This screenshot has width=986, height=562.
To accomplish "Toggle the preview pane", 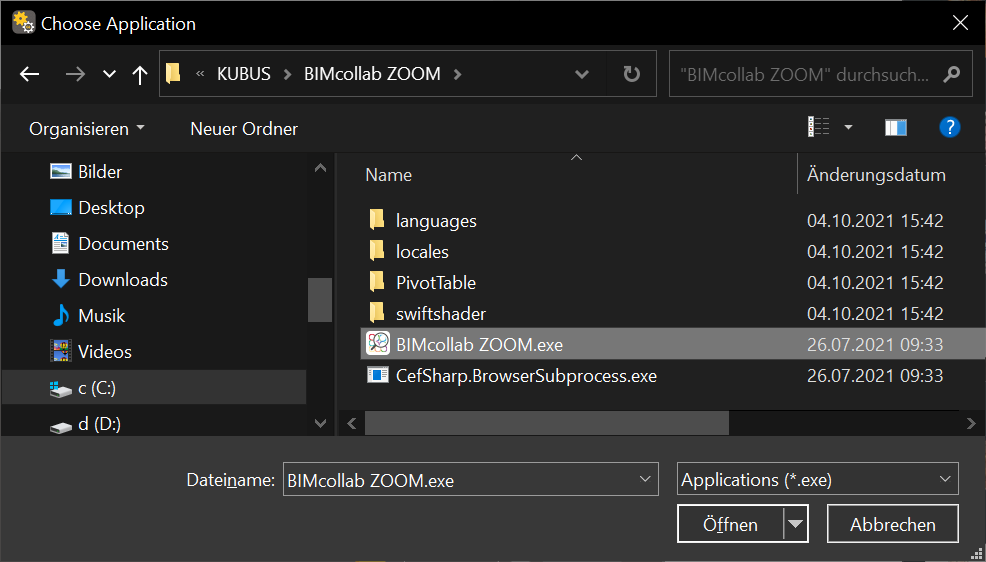I will (895, 128).
